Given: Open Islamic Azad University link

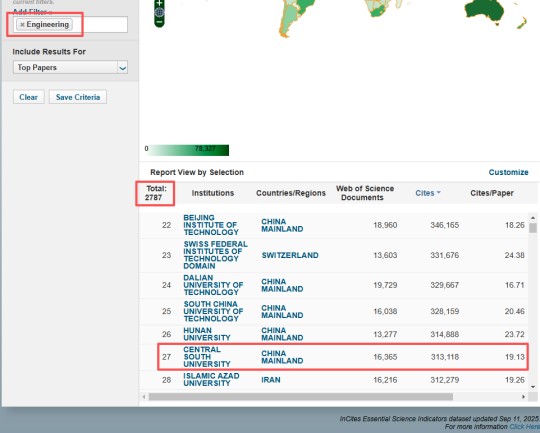Looking at the screenshot, I should tap(211, 380).
